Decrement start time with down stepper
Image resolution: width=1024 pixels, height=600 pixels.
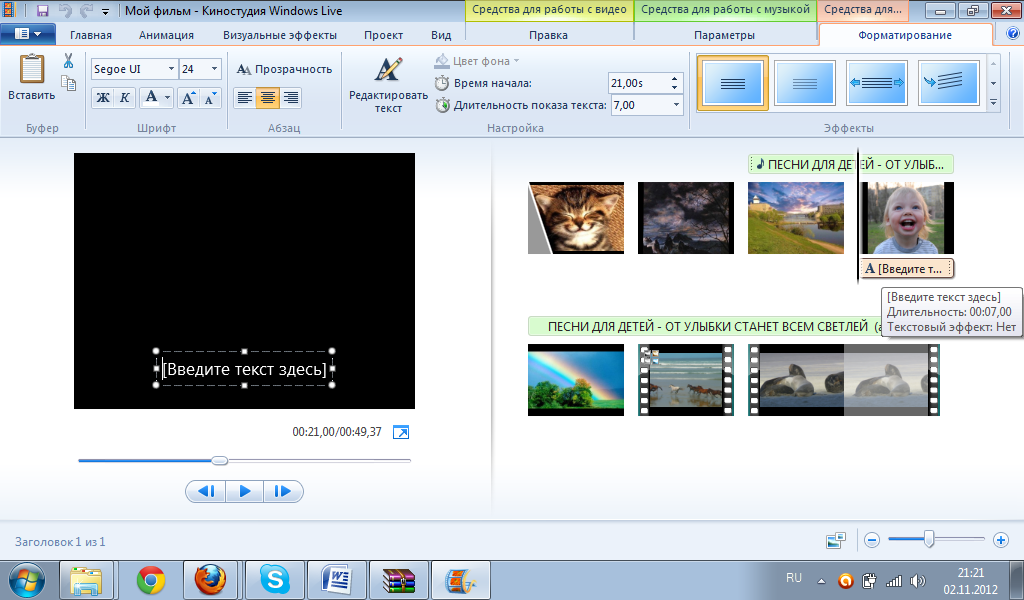(x=675, y=87)
